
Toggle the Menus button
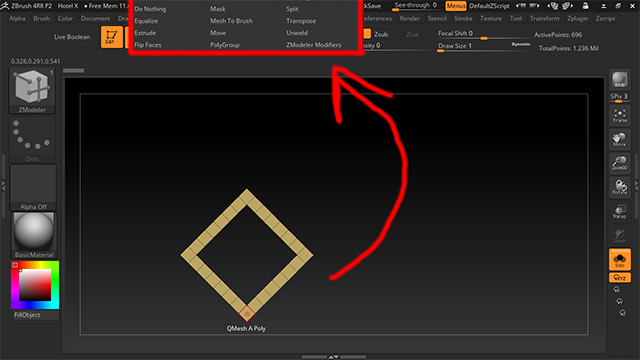(x=456, y=6)
